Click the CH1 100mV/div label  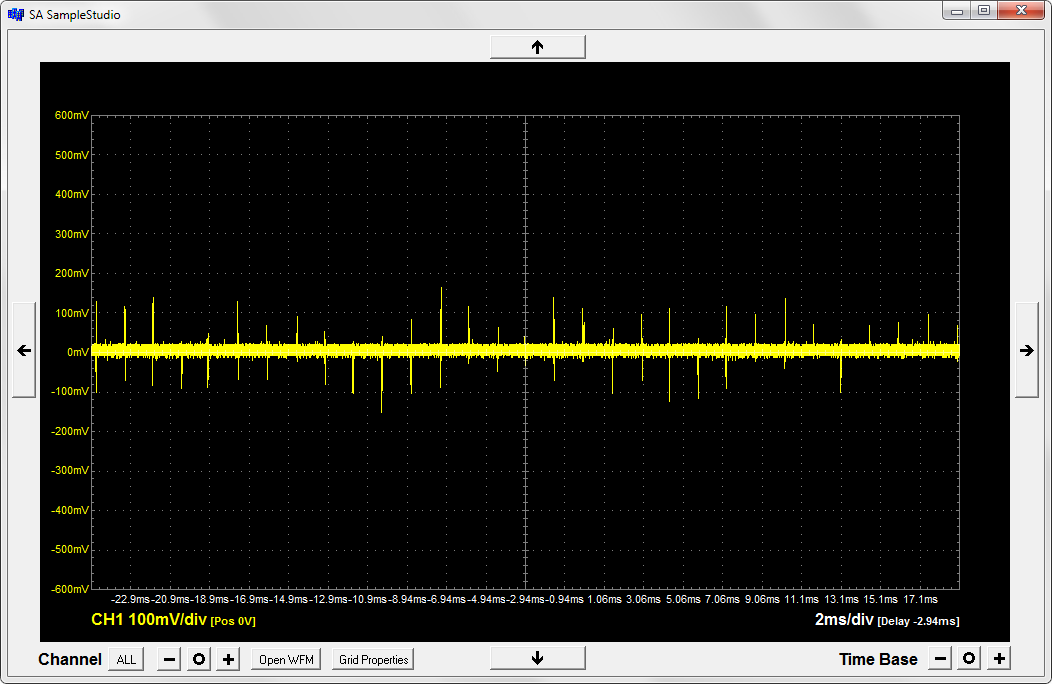[149, 620]
